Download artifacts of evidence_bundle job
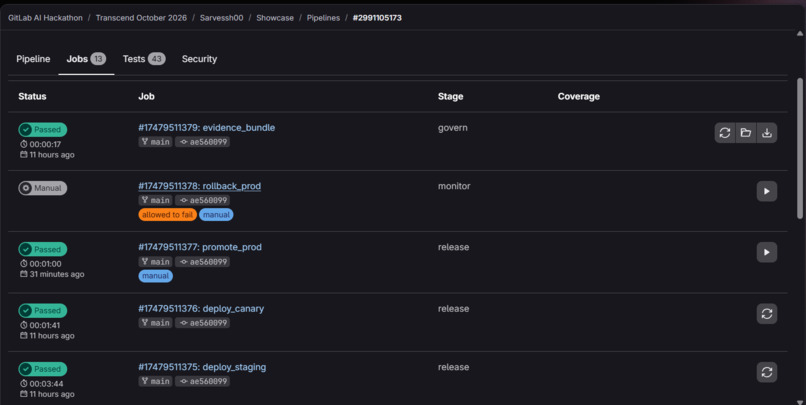Viewport: 806px width, 405px height. (x=767, y=133)
